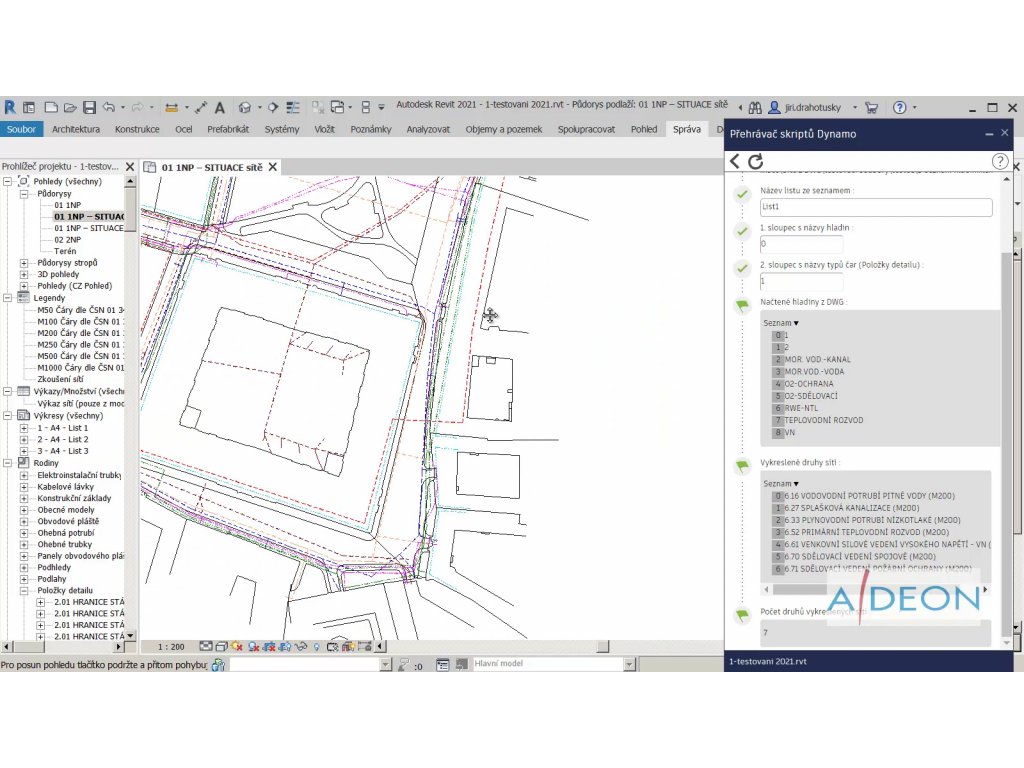
Task: Click the Dynamo Player back arrow
Action: [x=735, y=161]
